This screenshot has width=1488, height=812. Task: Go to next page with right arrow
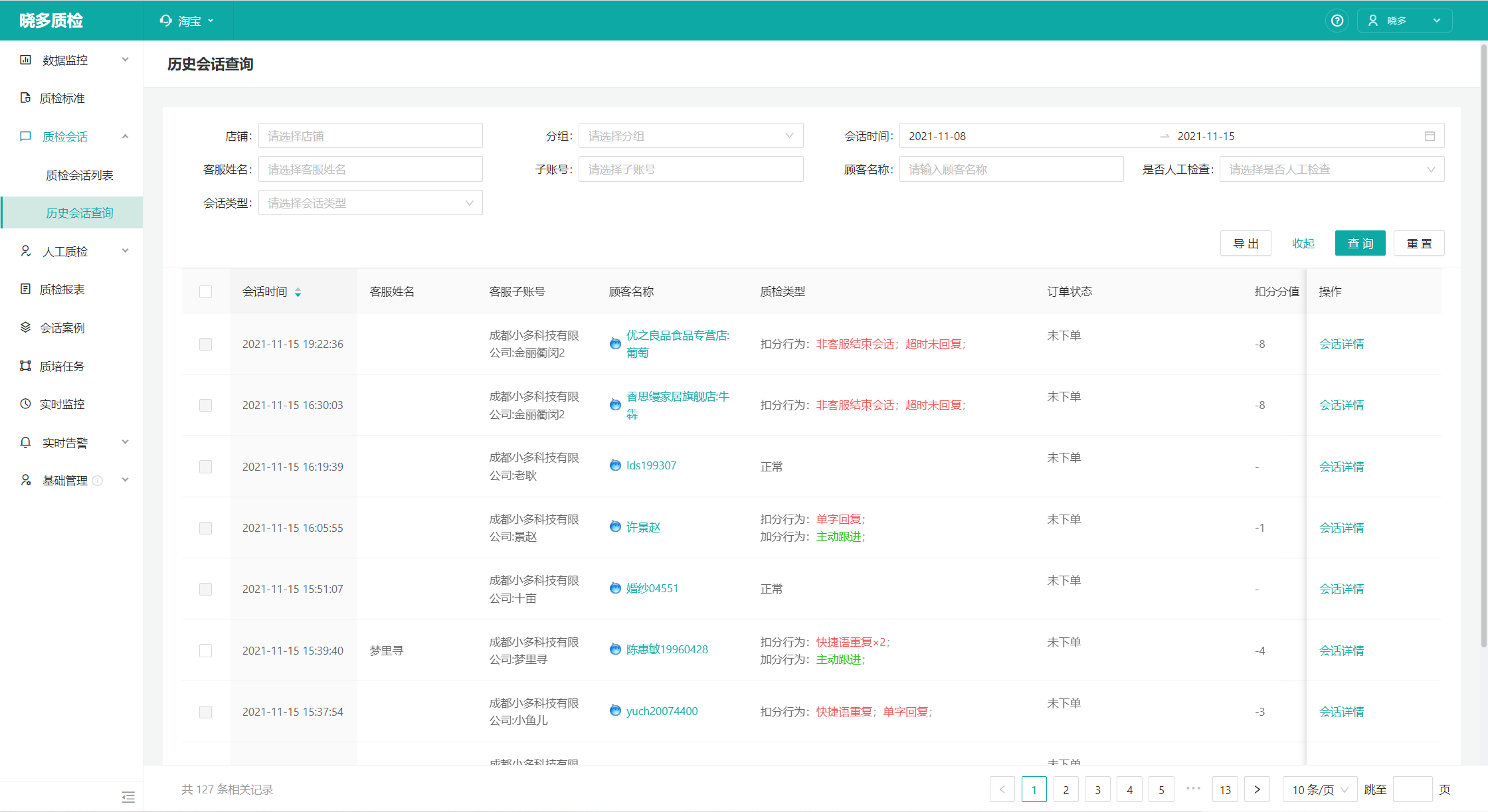(x=1257, y=789)
